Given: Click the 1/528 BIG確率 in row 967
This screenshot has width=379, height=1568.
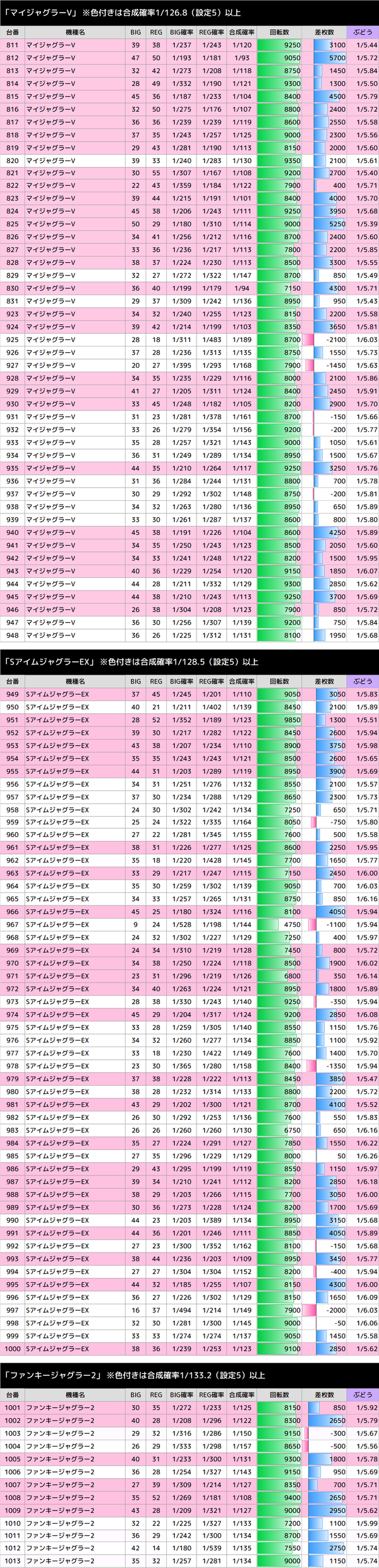Looking at the screenshot, I should click(182, 924).
